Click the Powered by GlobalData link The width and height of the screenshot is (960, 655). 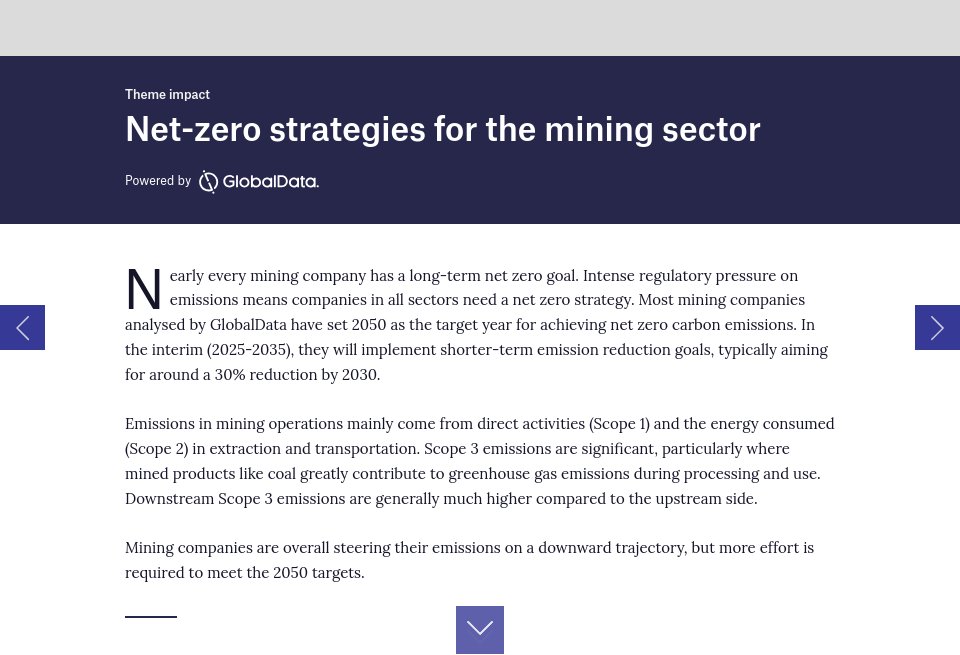[x=222, y=181]
